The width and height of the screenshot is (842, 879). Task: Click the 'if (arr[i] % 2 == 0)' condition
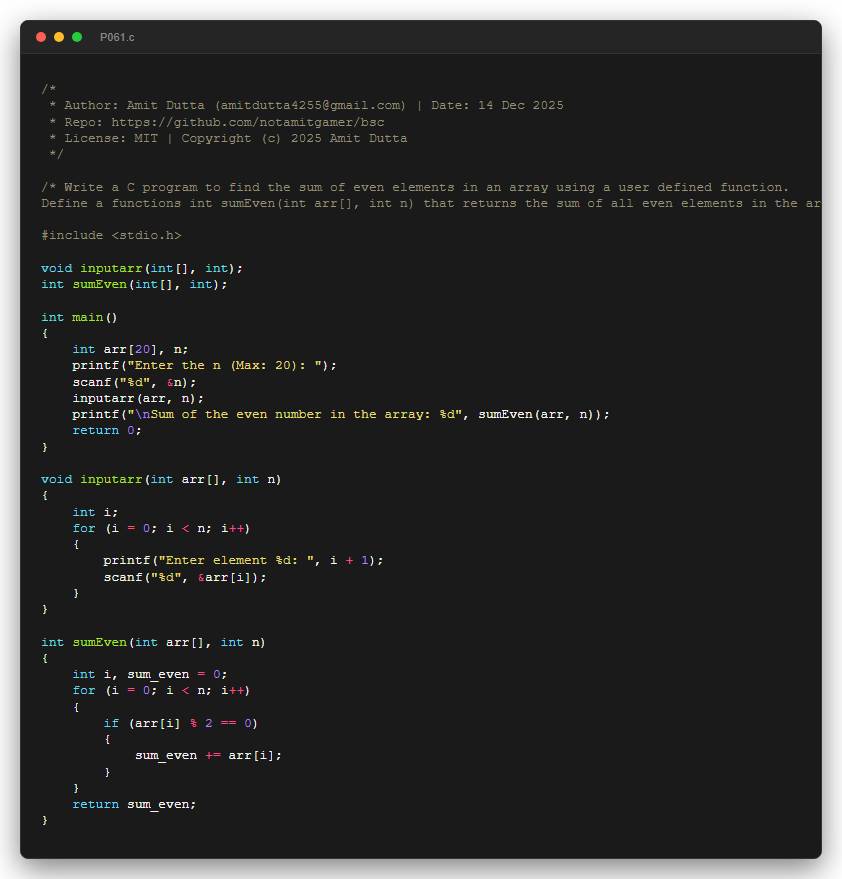[180, 724]
